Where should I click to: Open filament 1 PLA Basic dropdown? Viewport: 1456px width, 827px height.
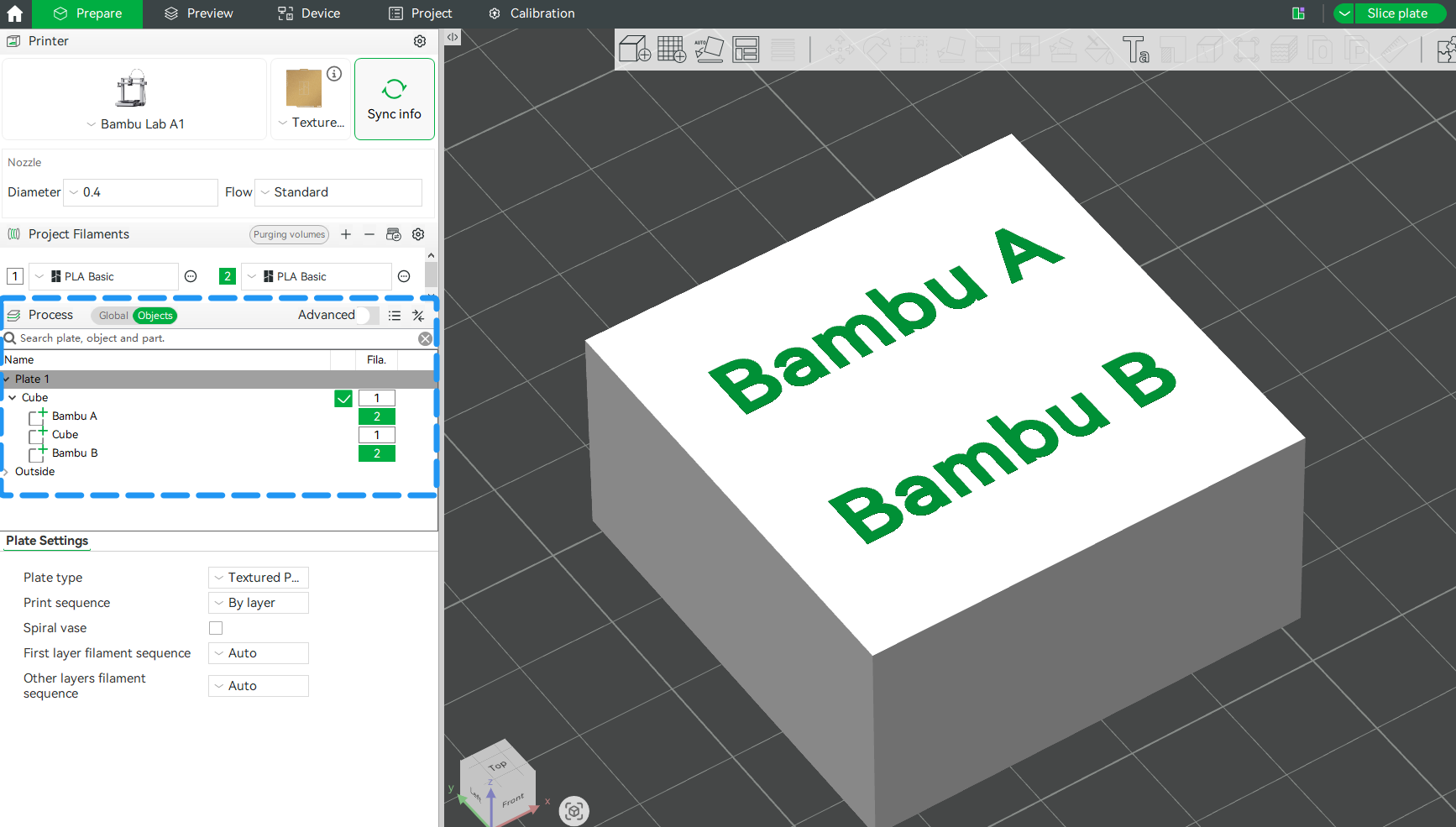tap(104, 276)
